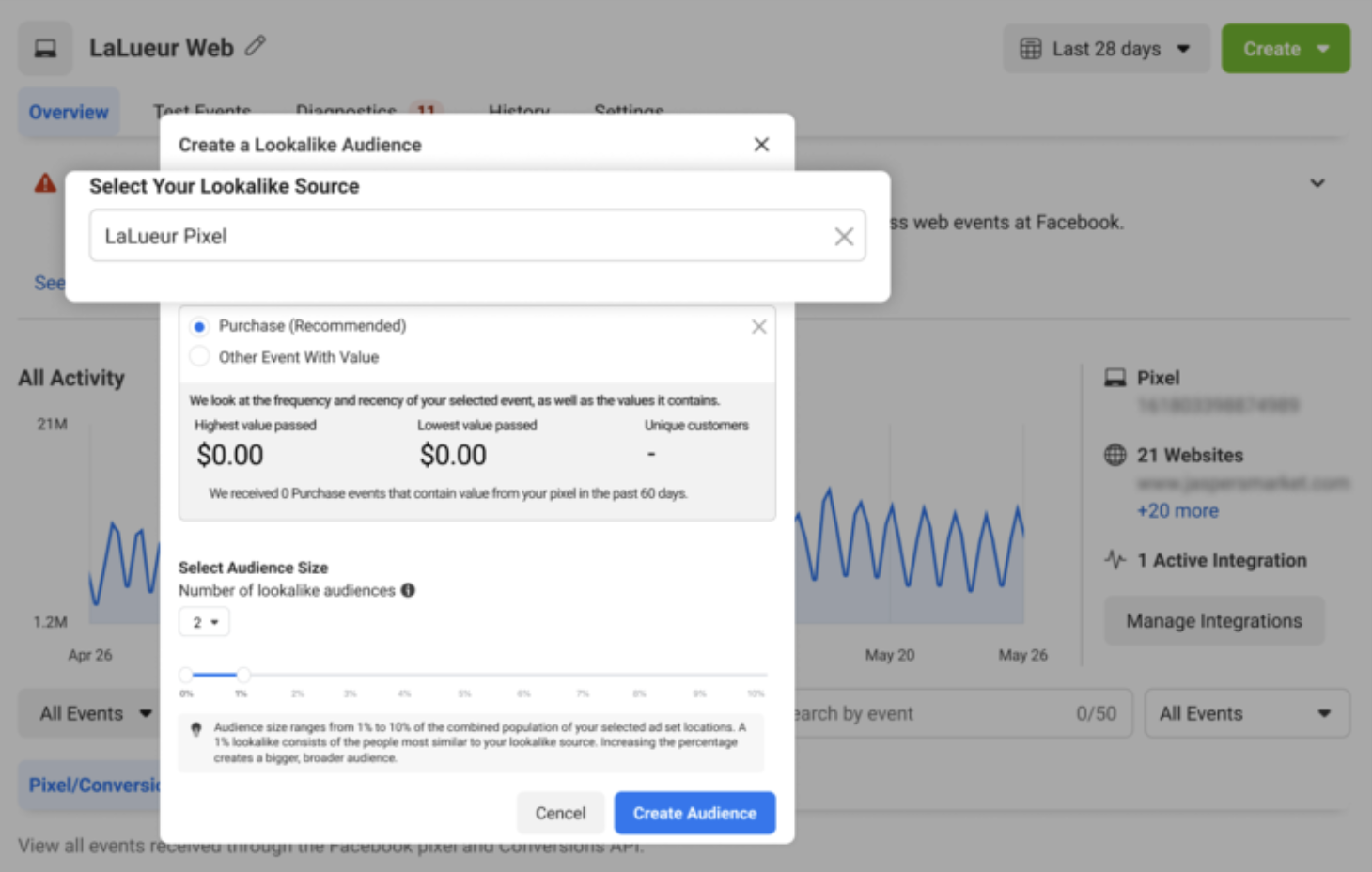1372x872 pixels.
Task: Click the Cancel button in dialog
Action: tap(560, 813)
